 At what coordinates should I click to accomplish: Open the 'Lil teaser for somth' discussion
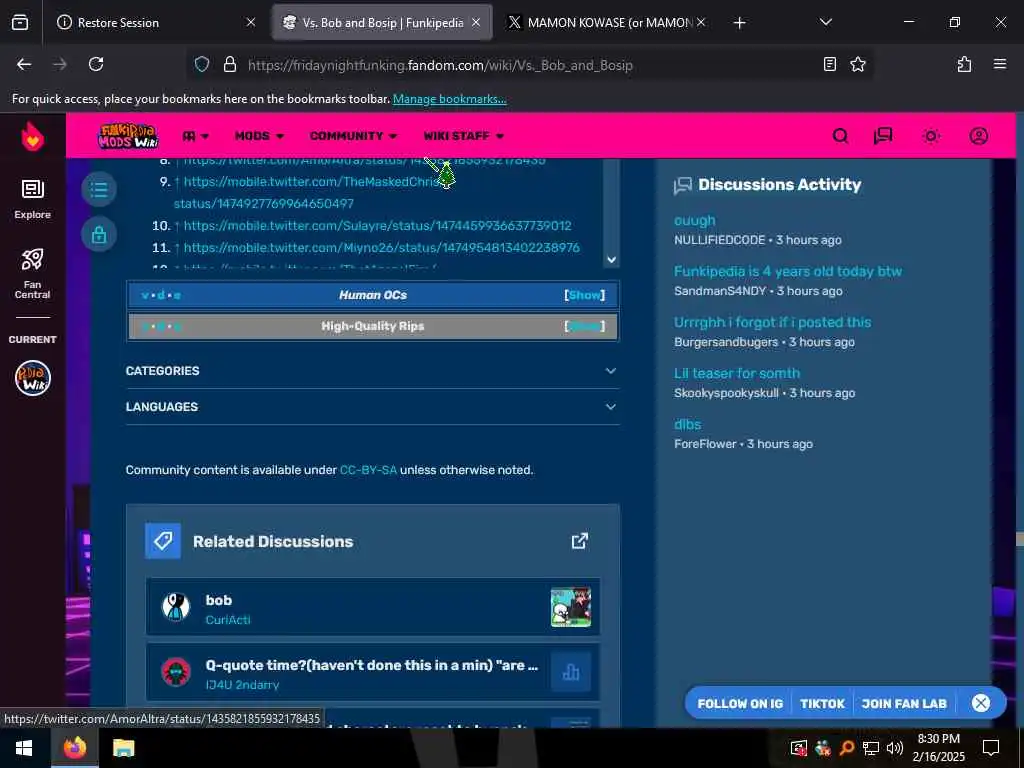[737, 374]
